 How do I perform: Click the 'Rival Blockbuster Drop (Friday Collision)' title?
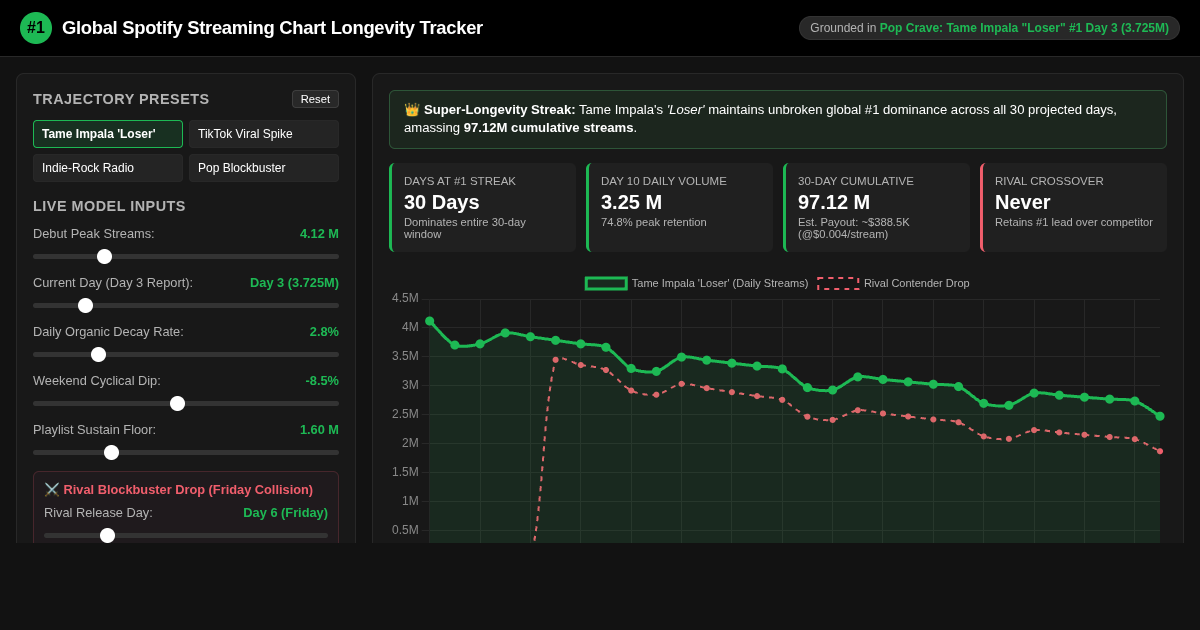click(188, 490)
